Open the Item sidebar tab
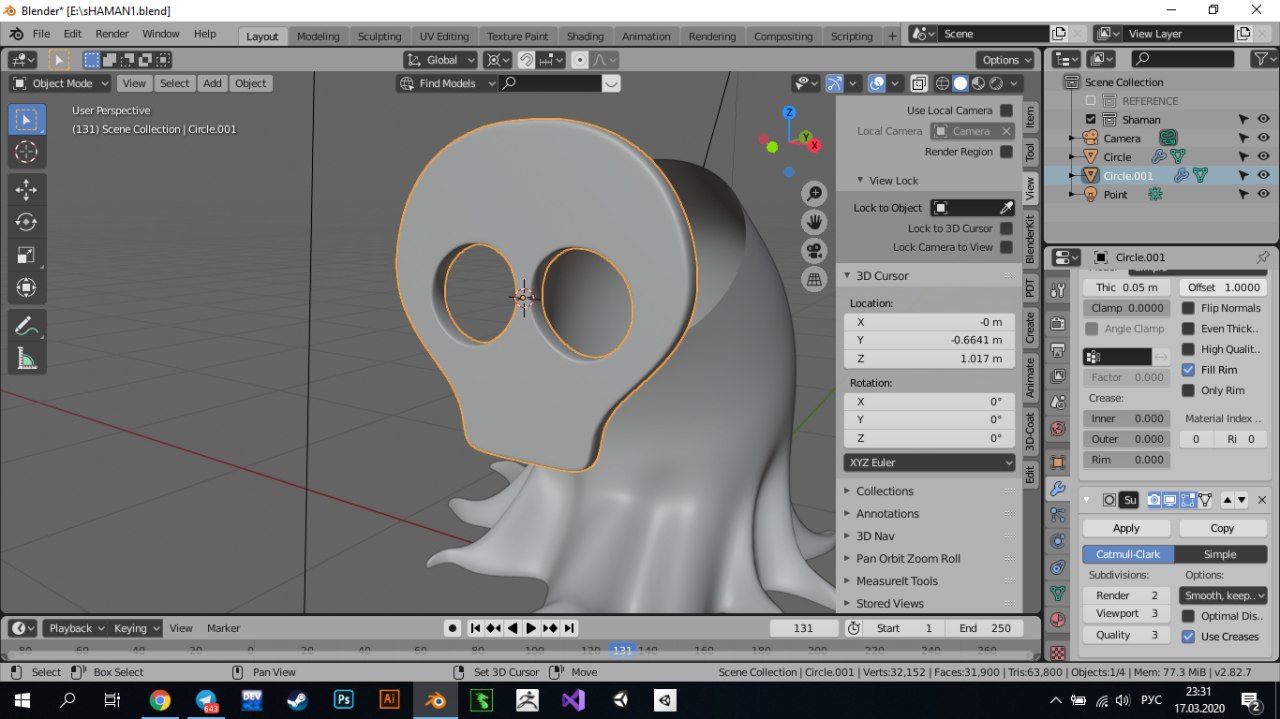 (x=1031, y=118)
